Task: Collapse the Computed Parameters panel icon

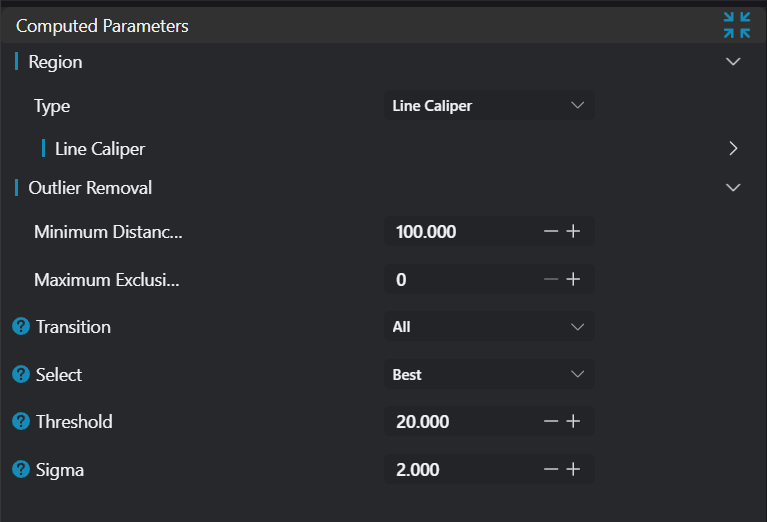Action: pyautogui.click(x=737, y=25)
